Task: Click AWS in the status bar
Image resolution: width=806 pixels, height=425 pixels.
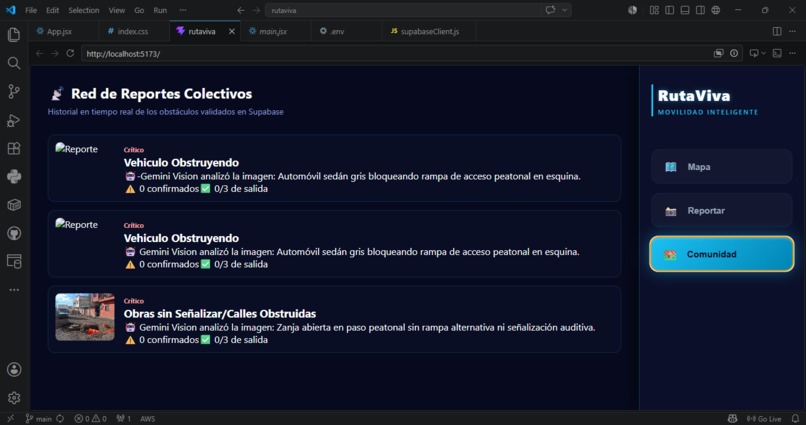Action: point(148,419)
